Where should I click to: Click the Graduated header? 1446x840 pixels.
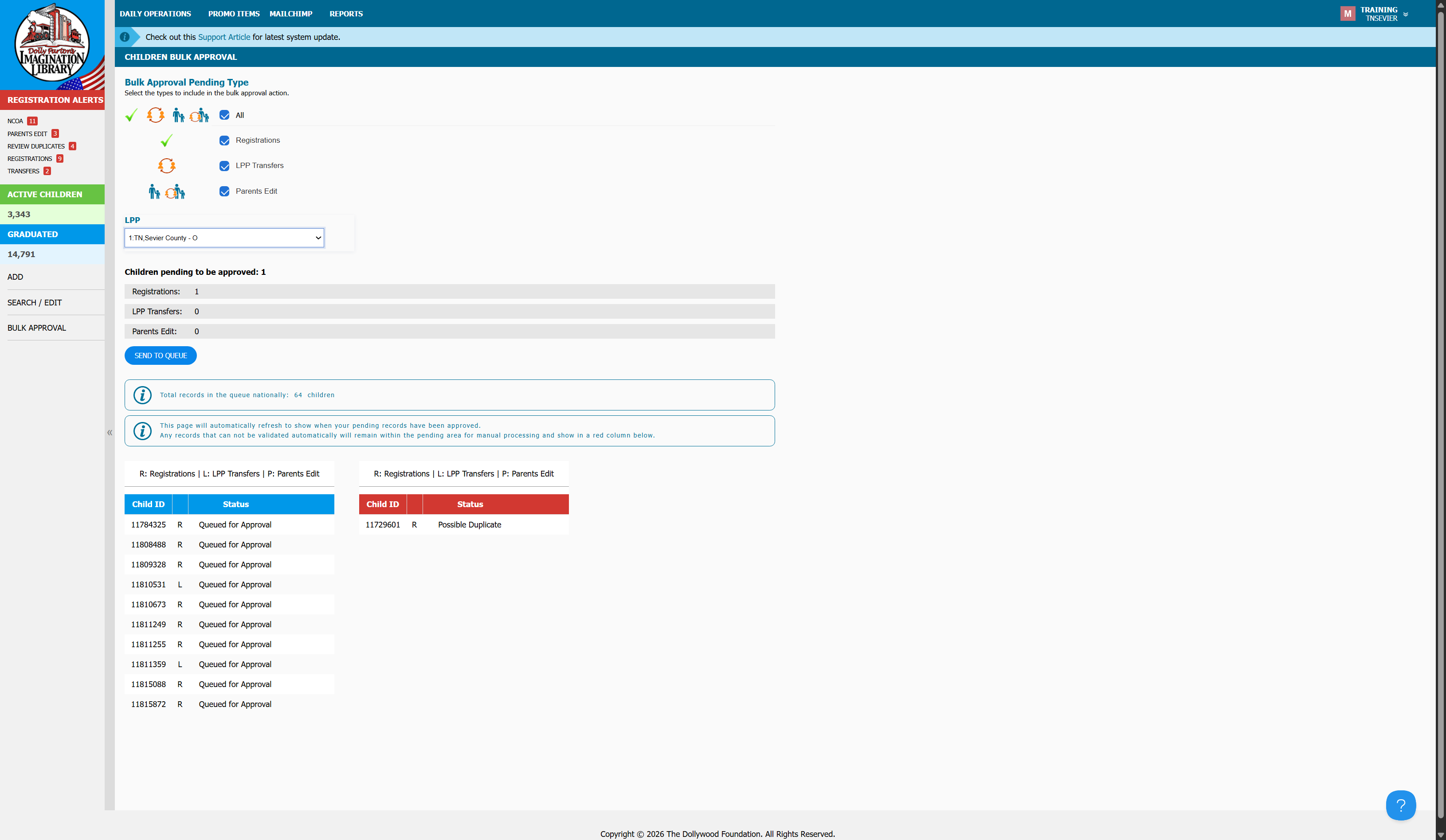52,234
